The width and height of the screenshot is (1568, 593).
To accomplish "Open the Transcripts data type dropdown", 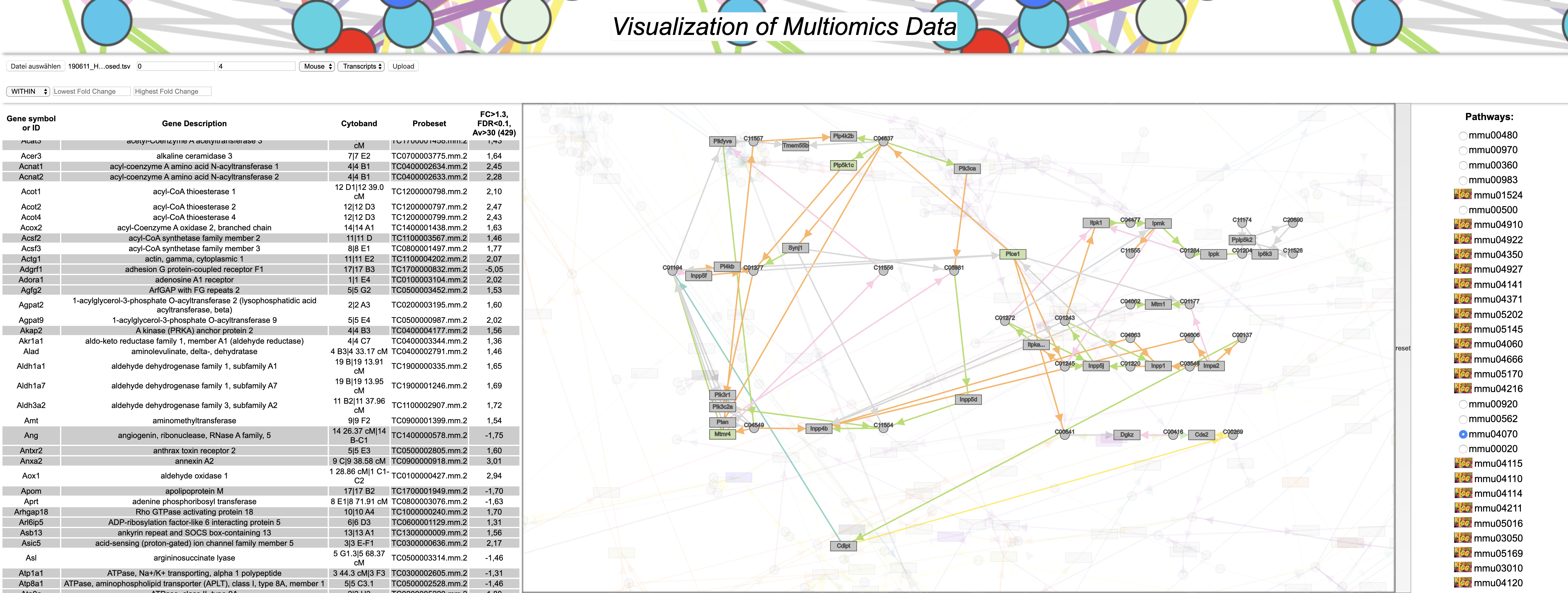I will point(362,66).
